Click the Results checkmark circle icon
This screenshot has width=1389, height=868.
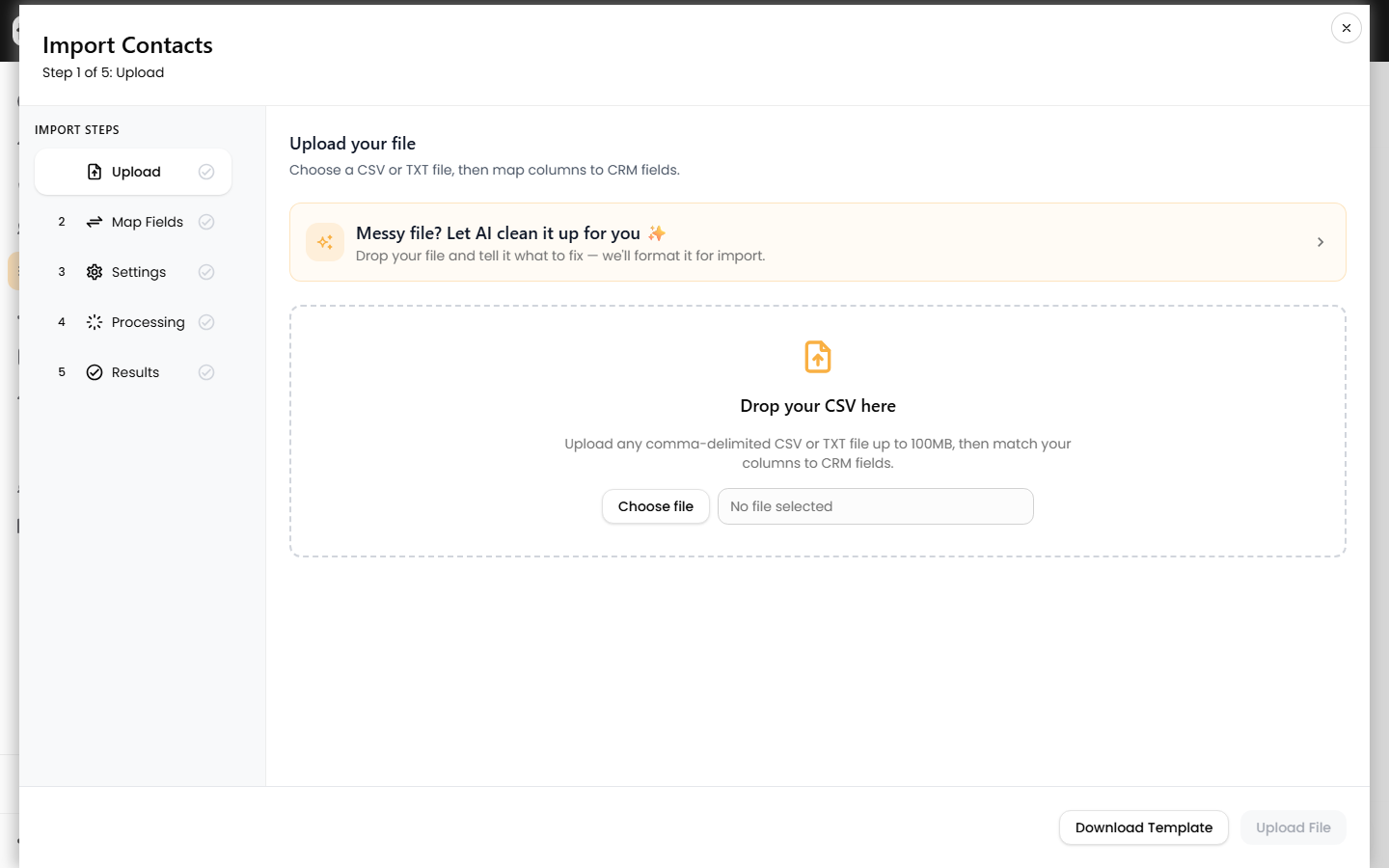[95, 372]
